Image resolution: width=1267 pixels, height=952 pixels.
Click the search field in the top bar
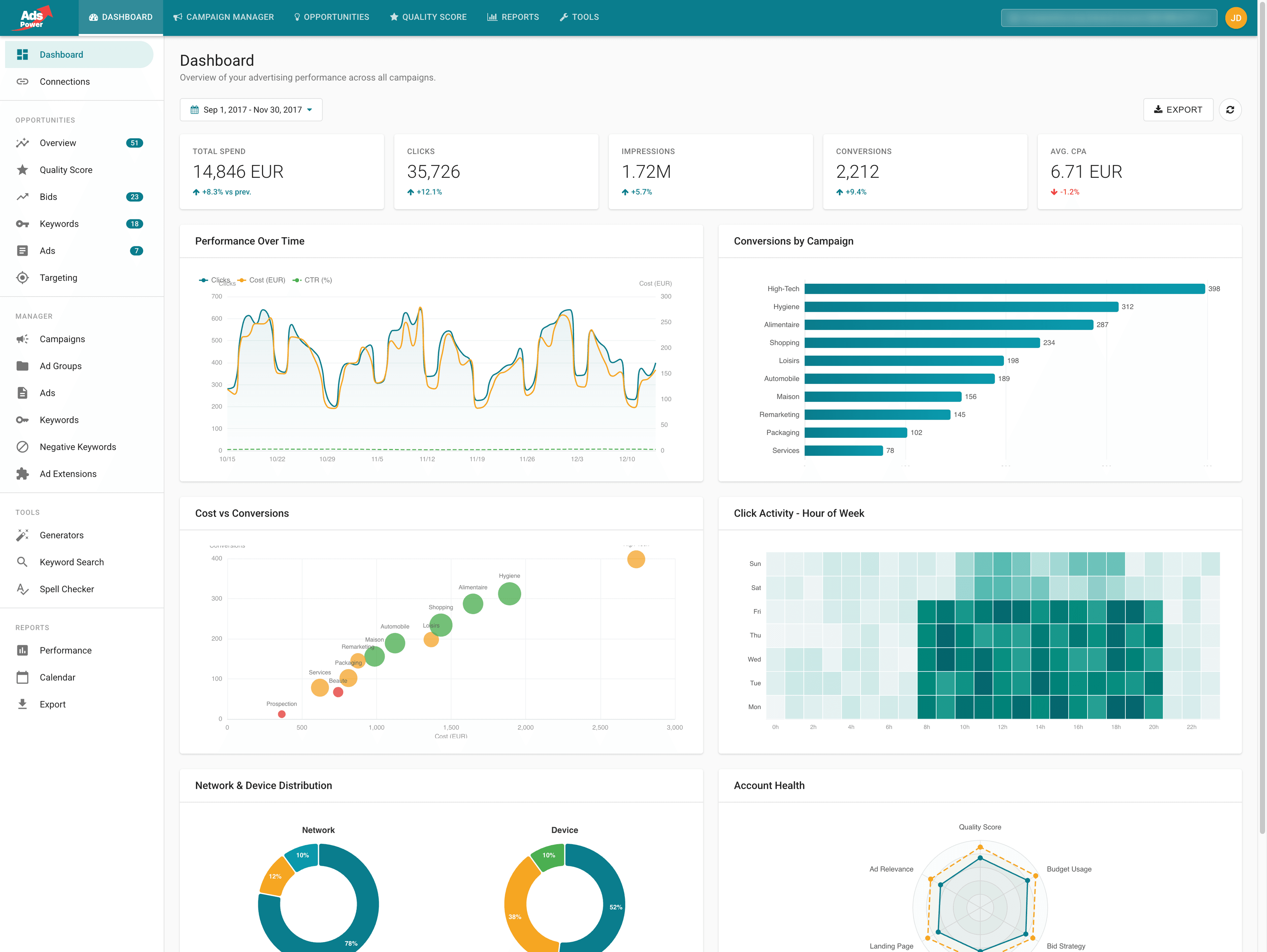click(x=1109, y=18)
